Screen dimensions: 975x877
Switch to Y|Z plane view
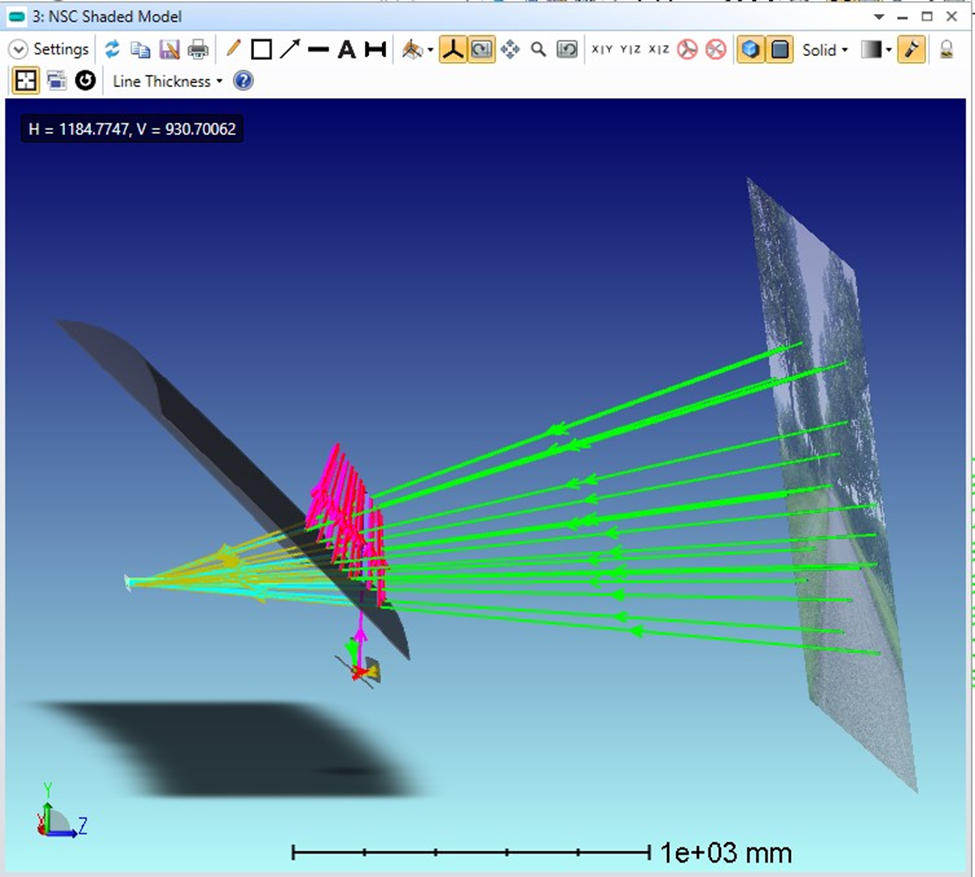pos(631,49)
